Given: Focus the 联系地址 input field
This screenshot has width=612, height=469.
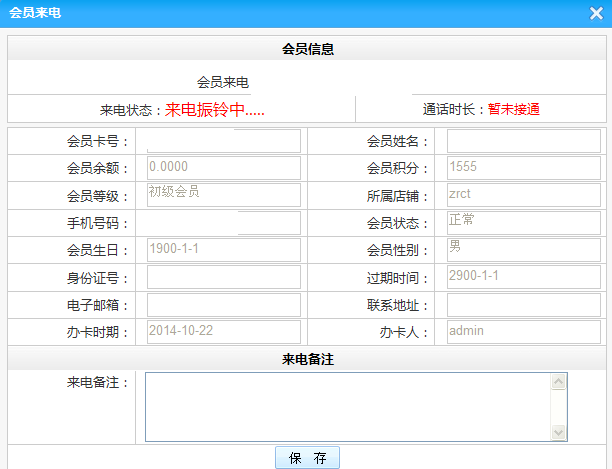Looking at the screenshot, I should (523, 304).
